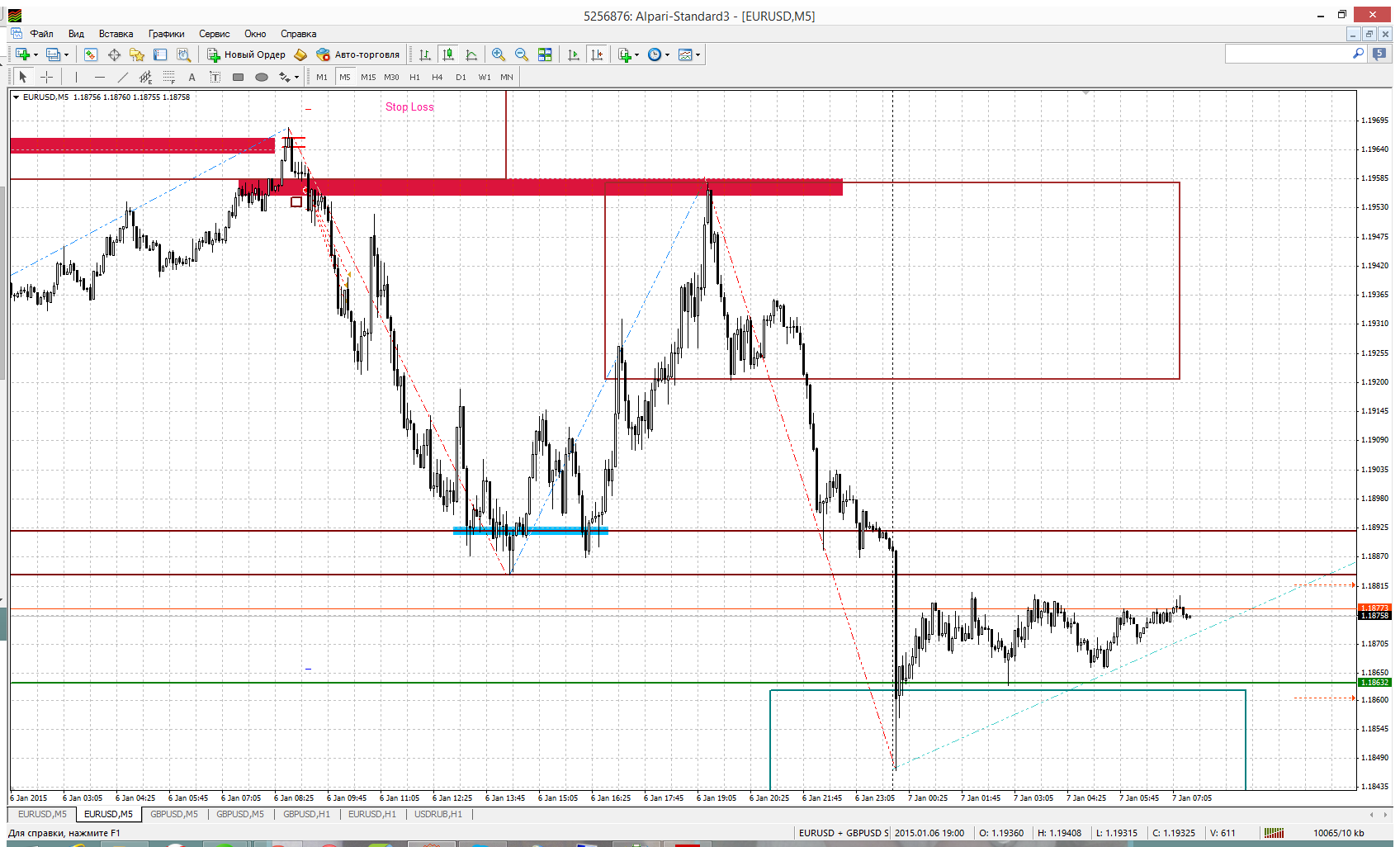Expand the New Chart dropdown arrow
Image resolution: width=1400 pixels, height=847 pixels.
click(35, 55)
